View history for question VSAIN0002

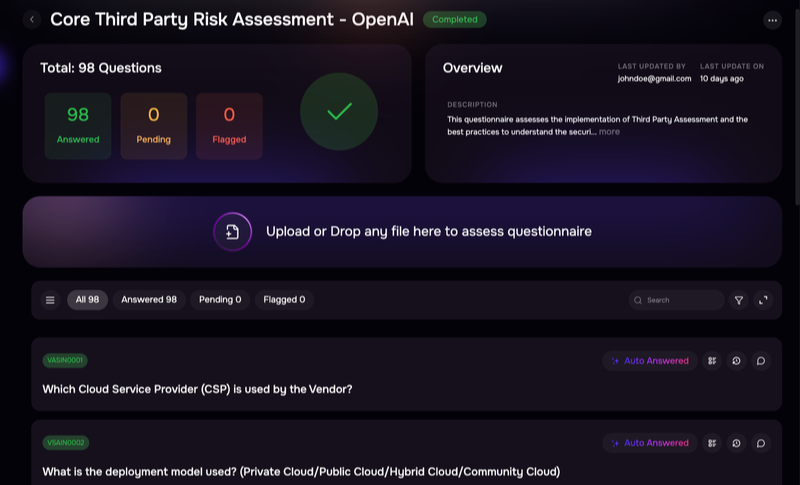[736, 443]
